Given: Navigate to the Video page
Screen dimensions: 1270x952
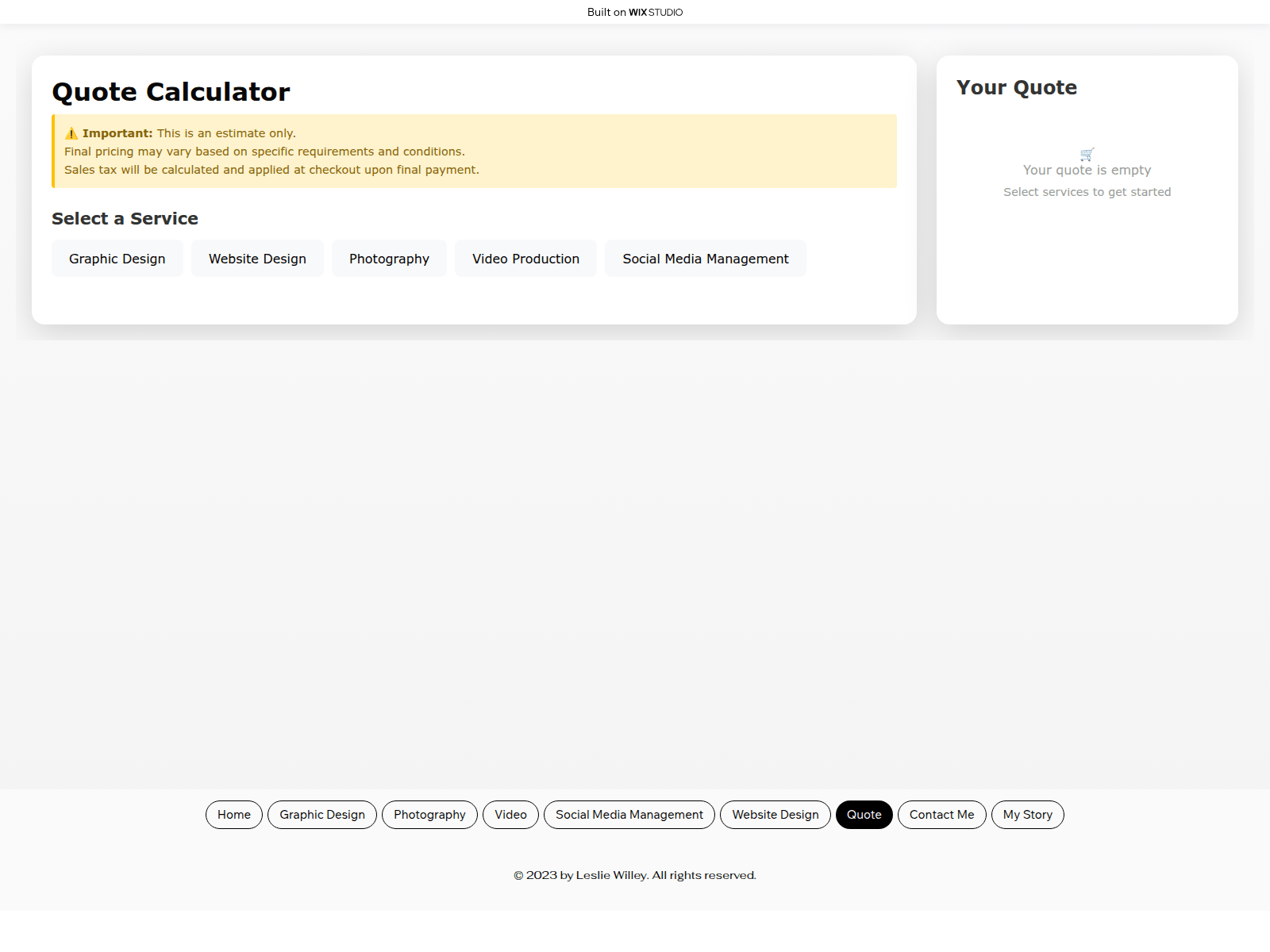Looking at the screenshot, I should coord(510,815).
